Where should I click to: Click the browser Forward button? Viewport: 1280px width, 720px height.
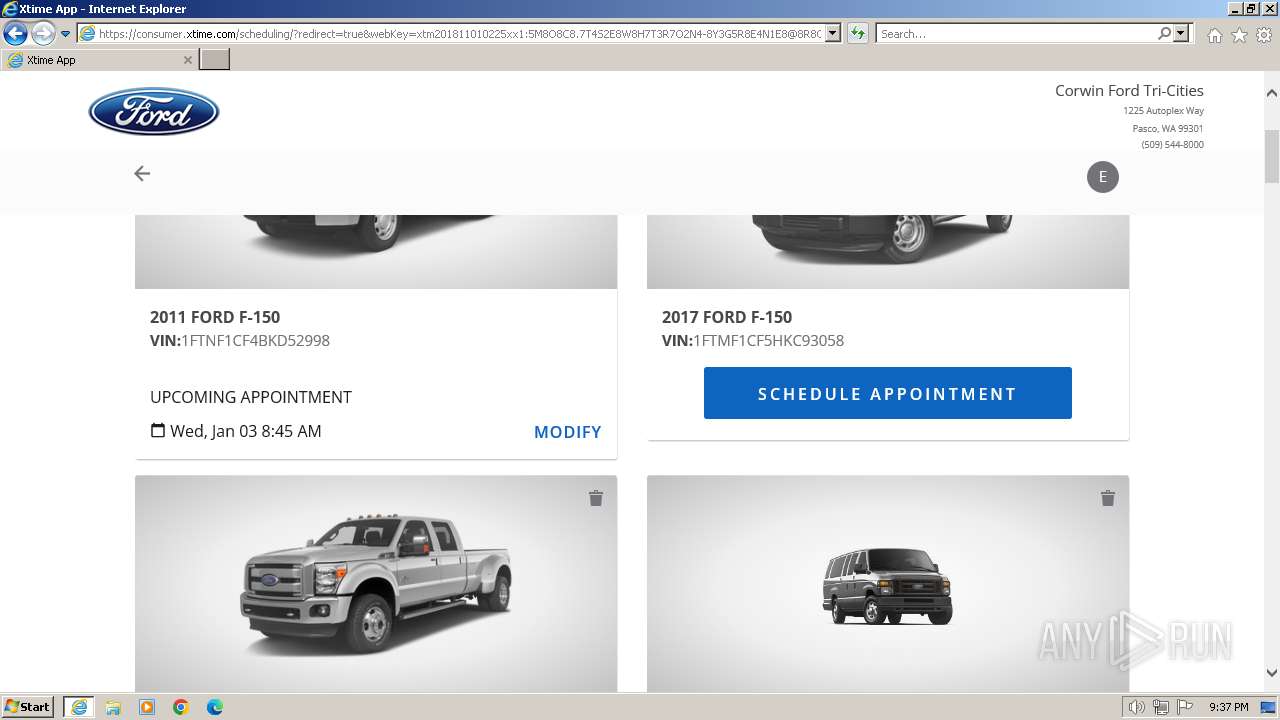[43, 33]
